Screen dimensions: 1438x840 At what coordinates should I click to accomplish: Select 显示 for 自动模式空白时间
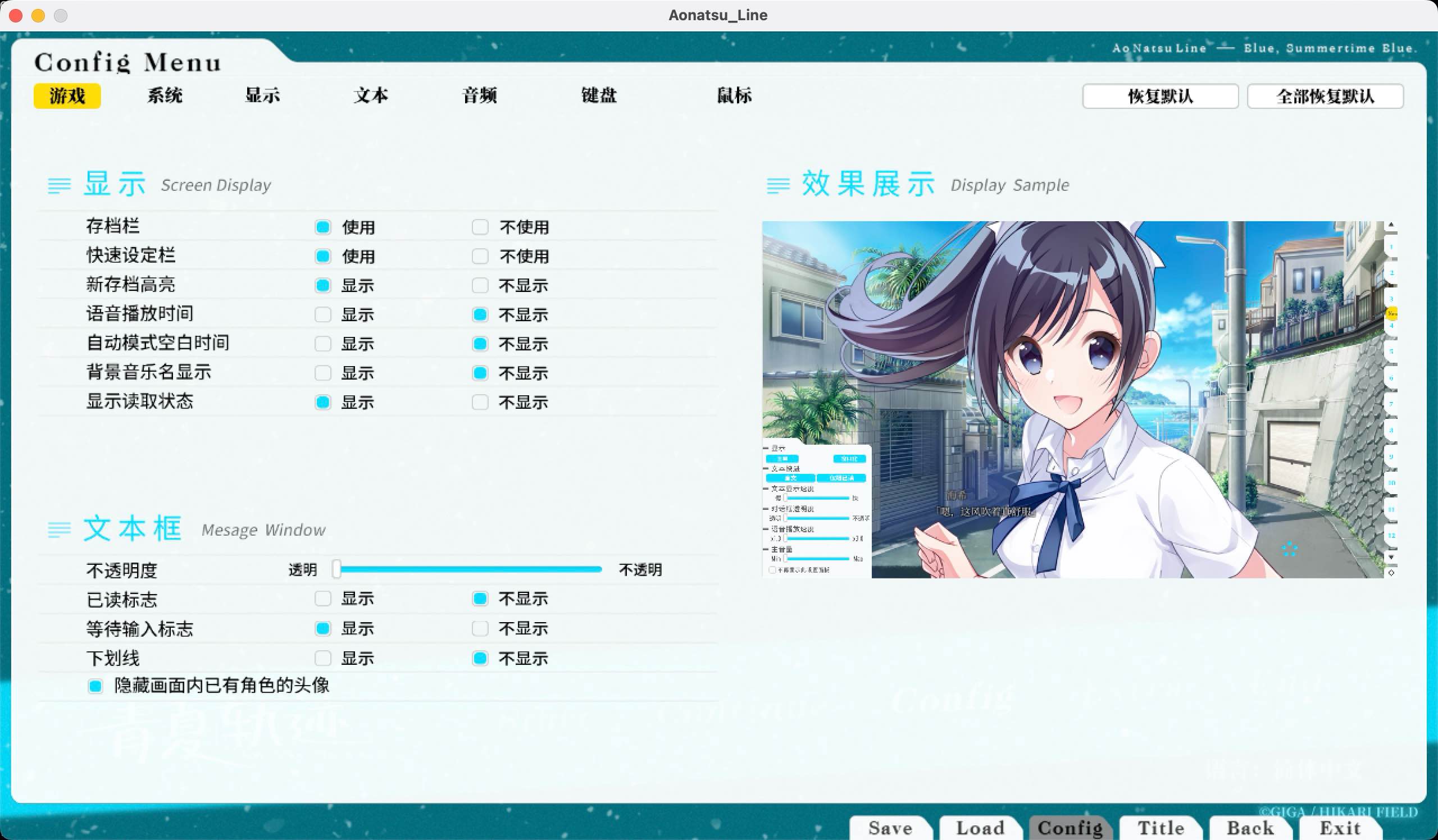(323, 344)
